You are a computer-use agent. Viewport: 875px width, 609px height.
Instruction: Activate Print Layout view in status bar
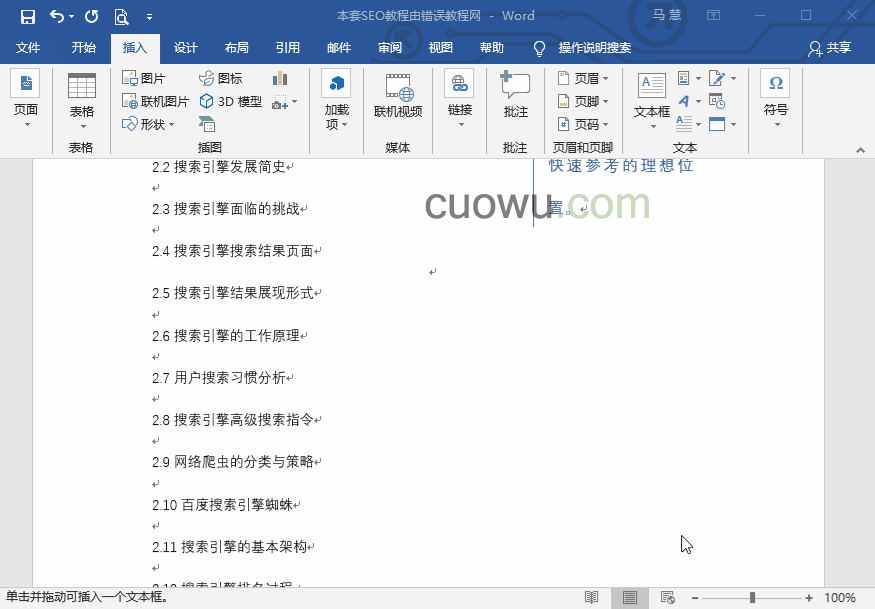629,597
